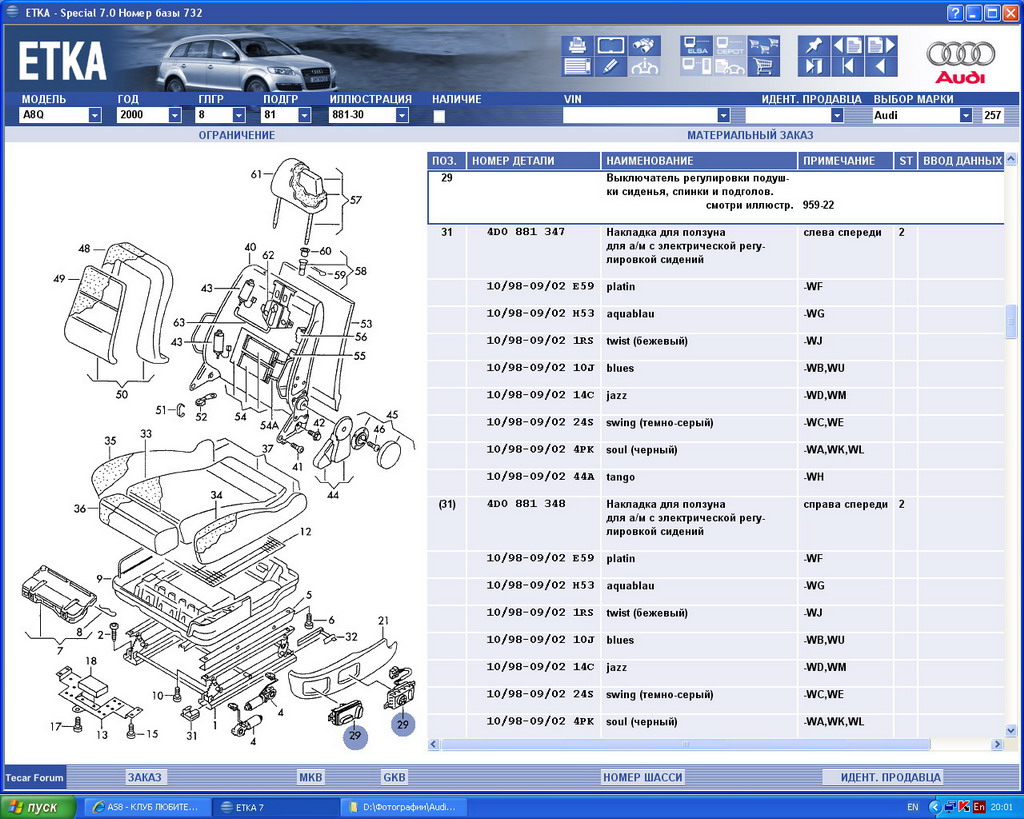Viewport: 1024px width, 819px height.
Task: Toggle the НАЛИЧИЕ checkbox
Action: pyautogui.click(x=439, y=116)
